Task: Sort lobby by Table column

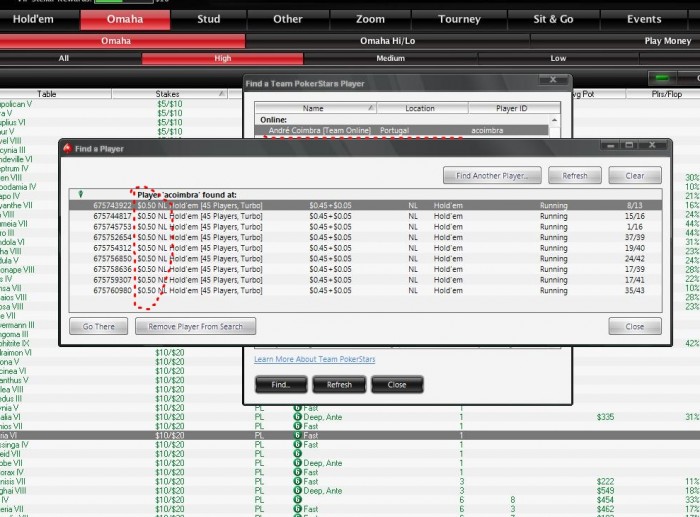Action: coord(54,94)
